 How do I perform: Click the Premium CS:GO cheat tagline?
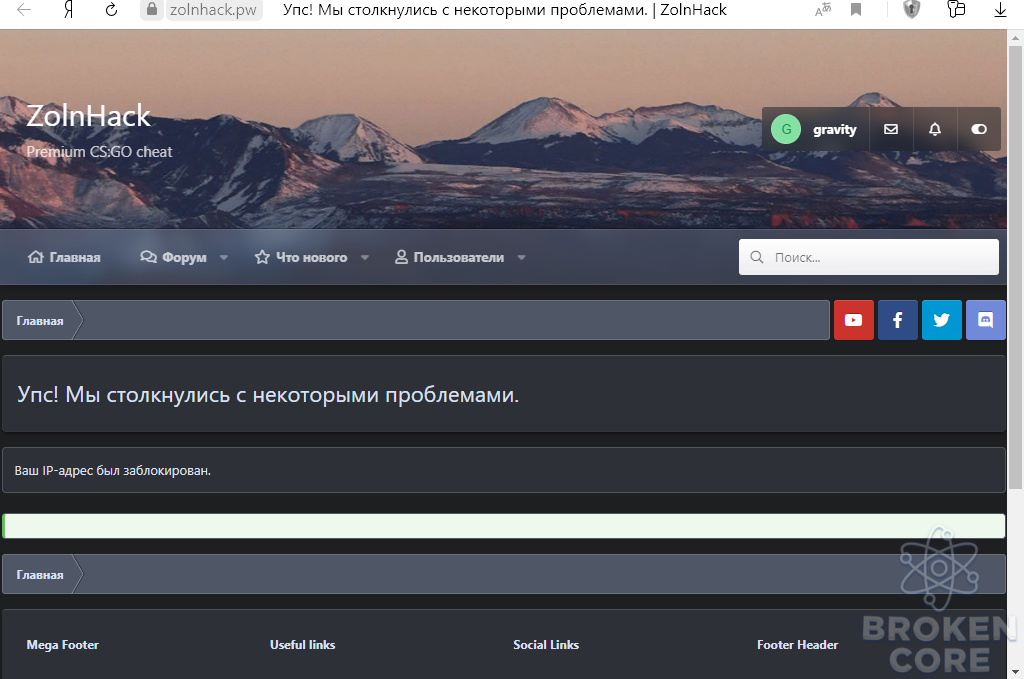[x=99, y=151]
